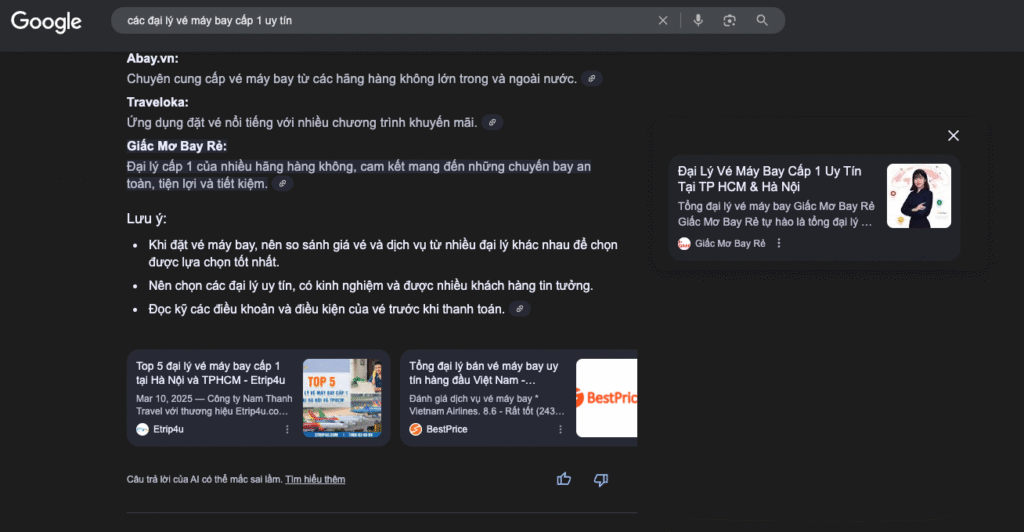Open more options on BestPrice card

coord(560,430)
